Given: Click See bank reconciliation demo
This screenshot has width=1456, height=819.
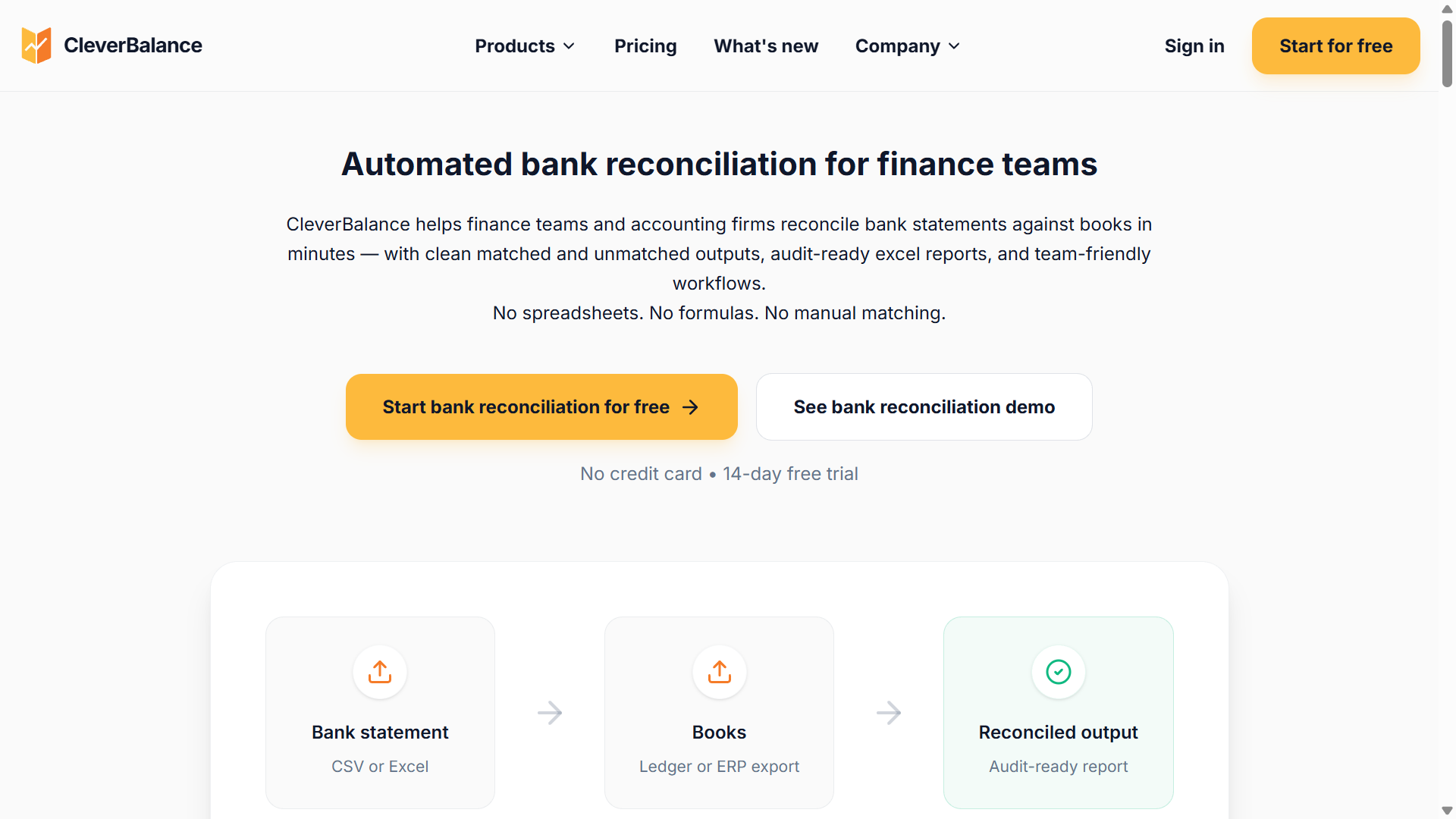Looking at the screenshot, I should point(924,406).
